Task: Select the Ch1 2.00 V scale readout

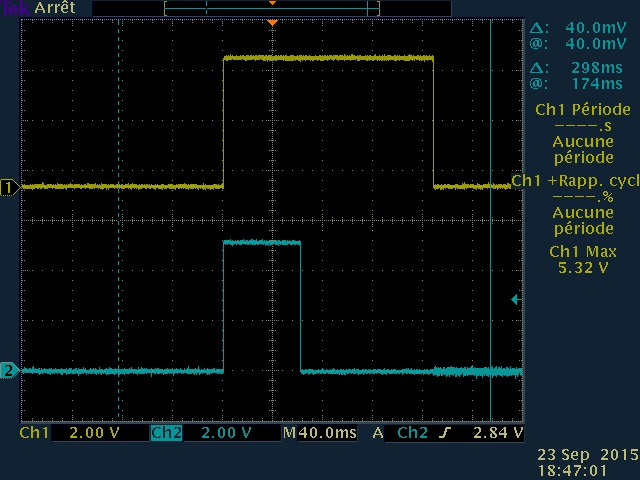Action: pyautogui.click(x=69, y=433)
